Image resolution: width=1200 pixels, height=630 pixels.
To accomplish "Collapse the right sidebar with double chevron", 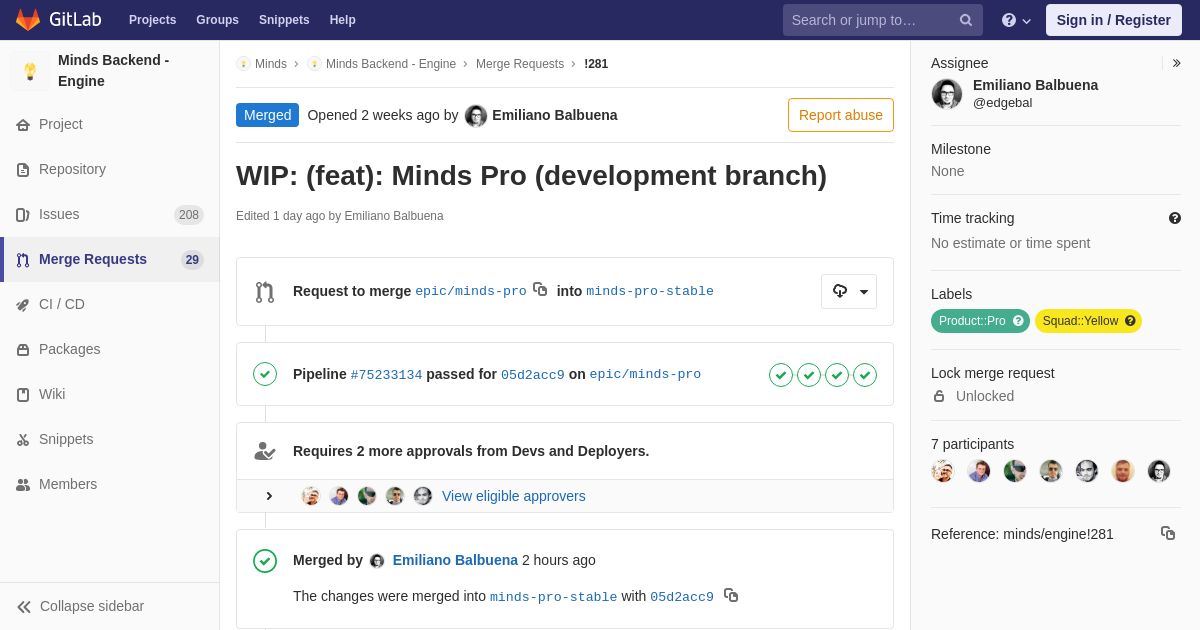I will (x=1176, y=63).
